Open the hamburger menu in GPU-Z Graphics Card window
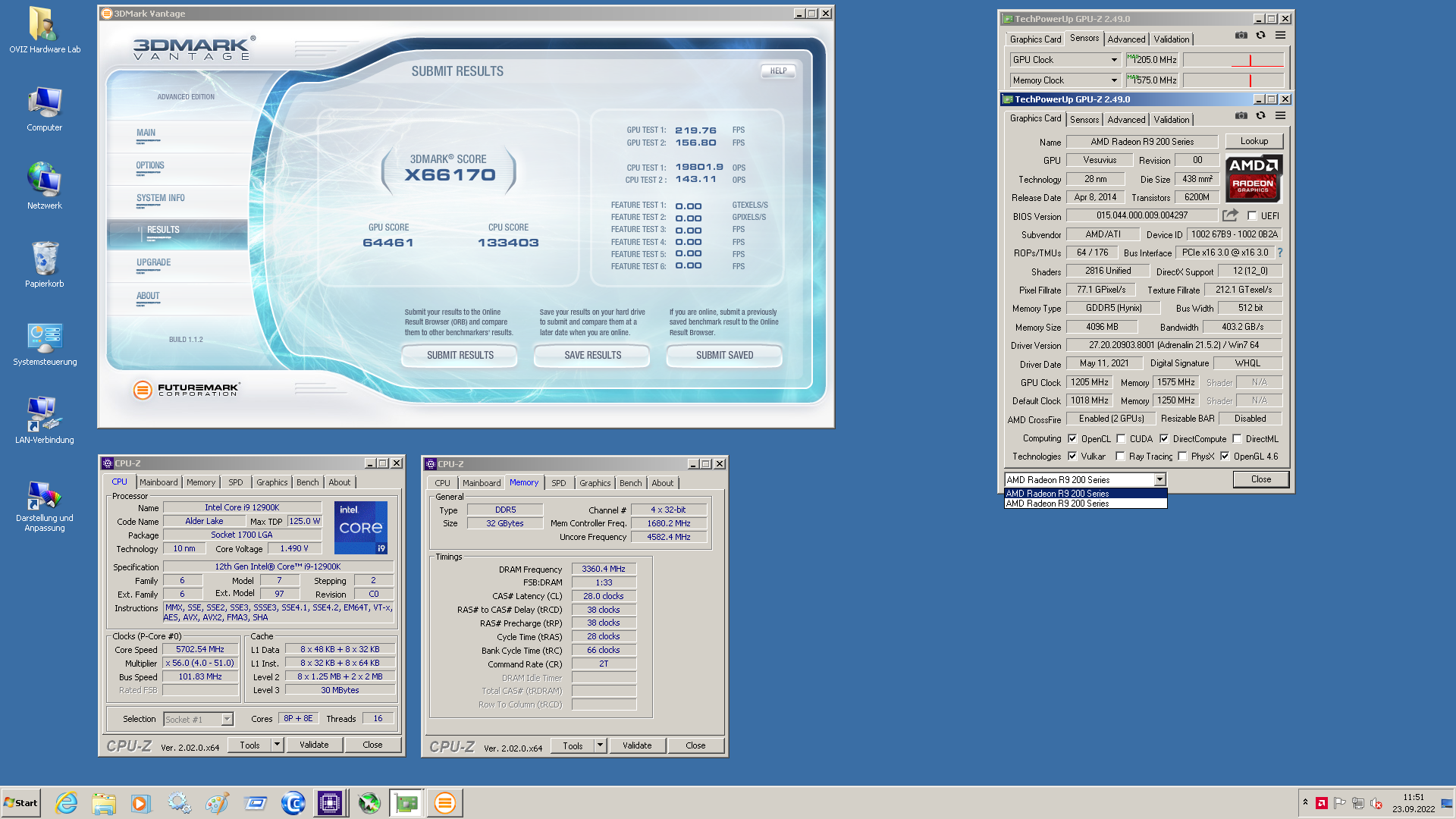Viewport: 1456px width, 819px height. 1280,116
